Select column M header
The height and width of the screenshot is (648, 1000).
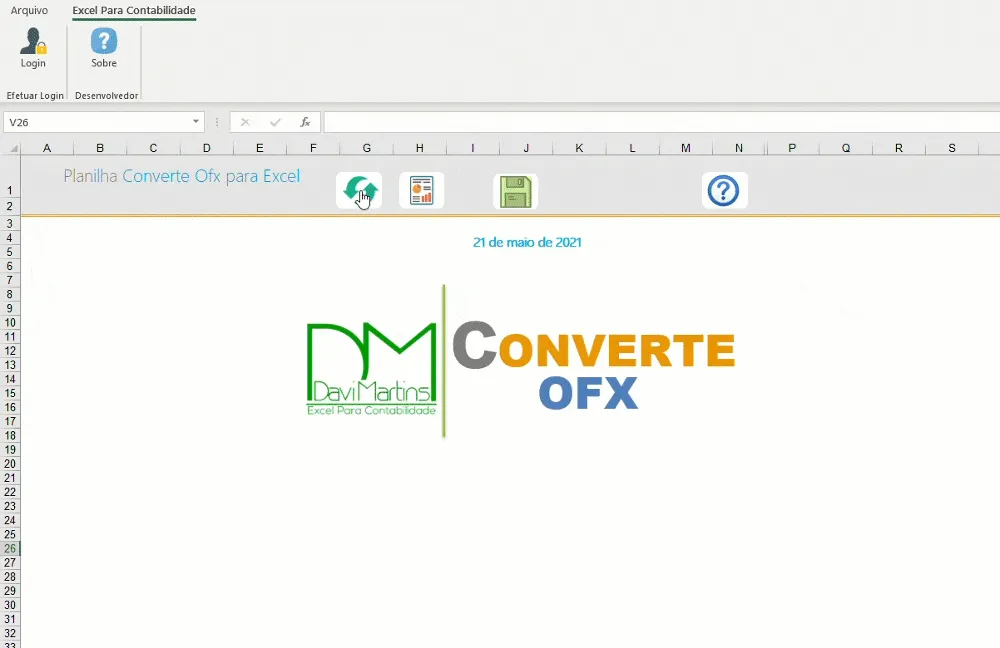[686, 148]
